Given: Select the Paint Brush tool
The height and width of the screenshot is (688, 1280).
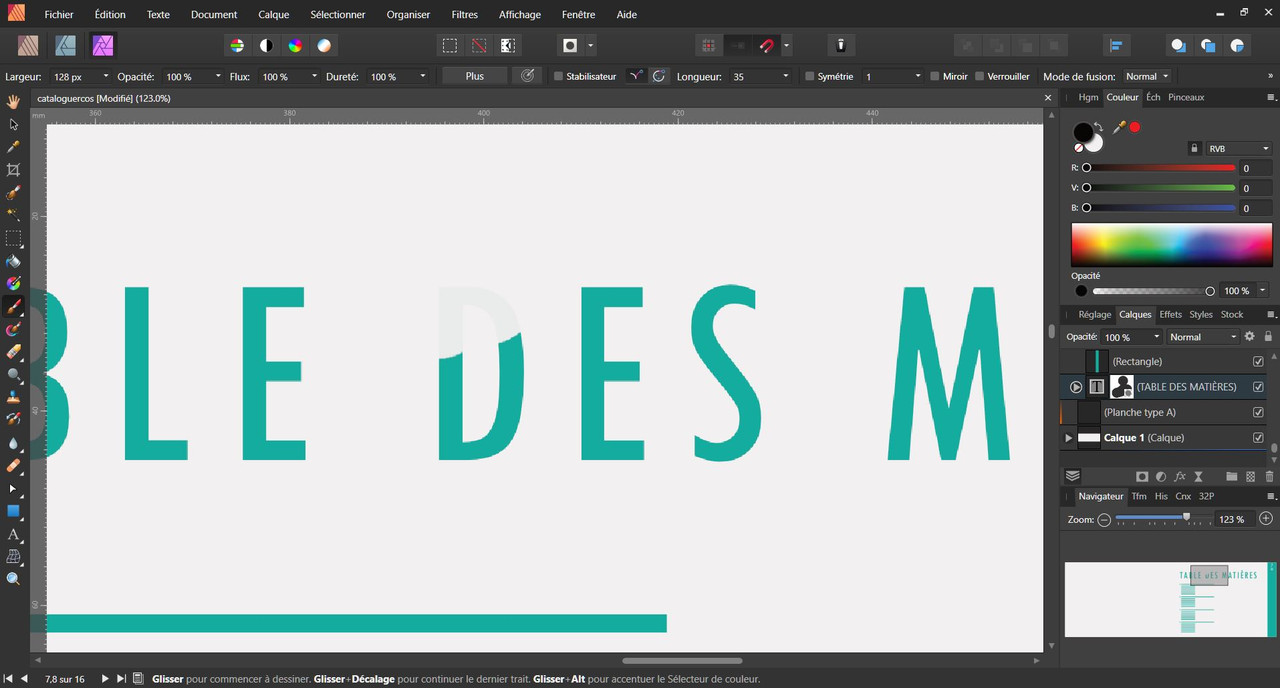Looking at the screenshot, I should [14, 307].
